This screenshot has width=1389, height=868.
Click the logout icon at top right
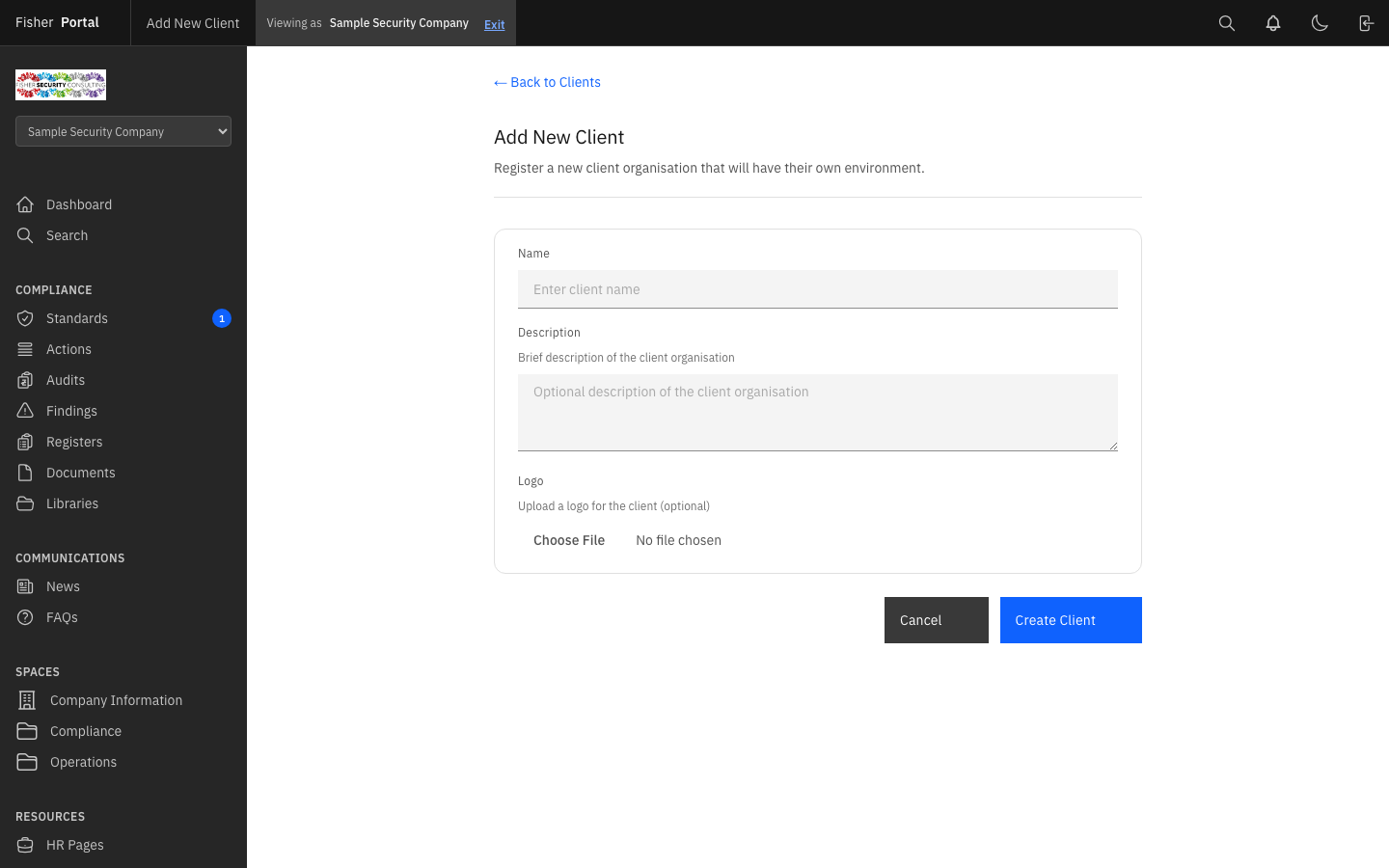click(x=1366, y=22)
